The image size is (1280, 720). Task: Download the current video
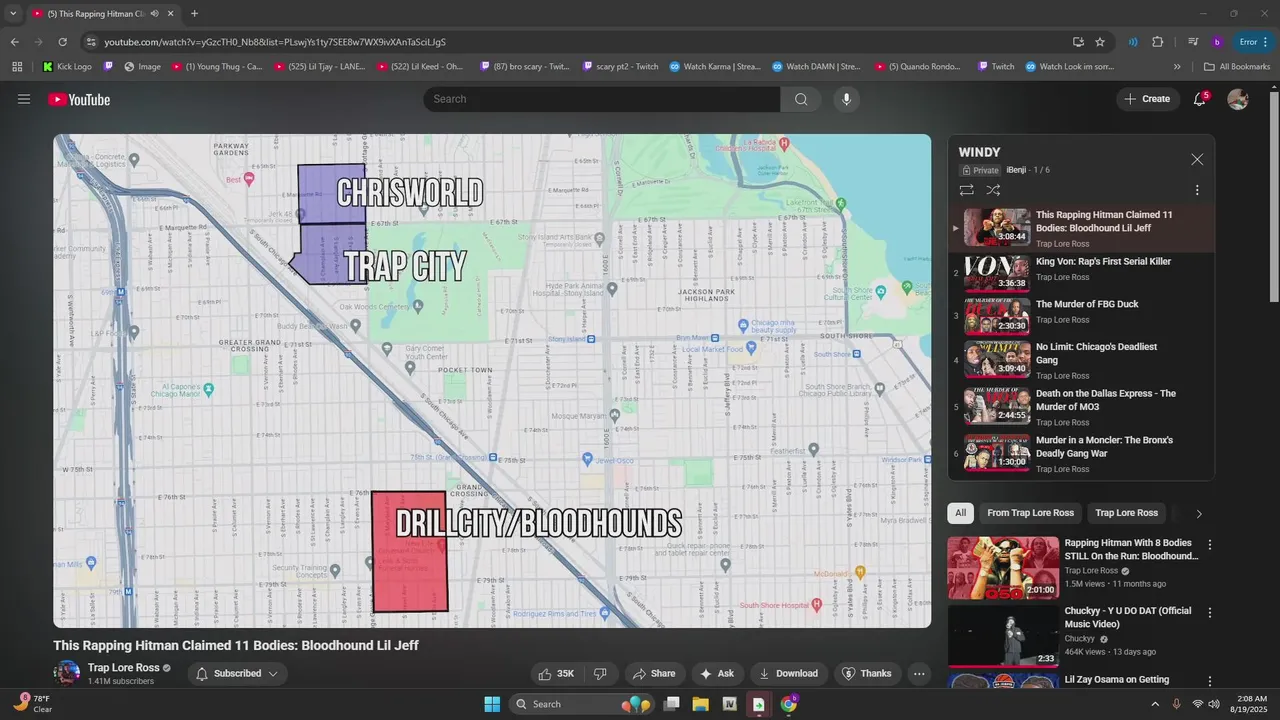pos(789,673)
